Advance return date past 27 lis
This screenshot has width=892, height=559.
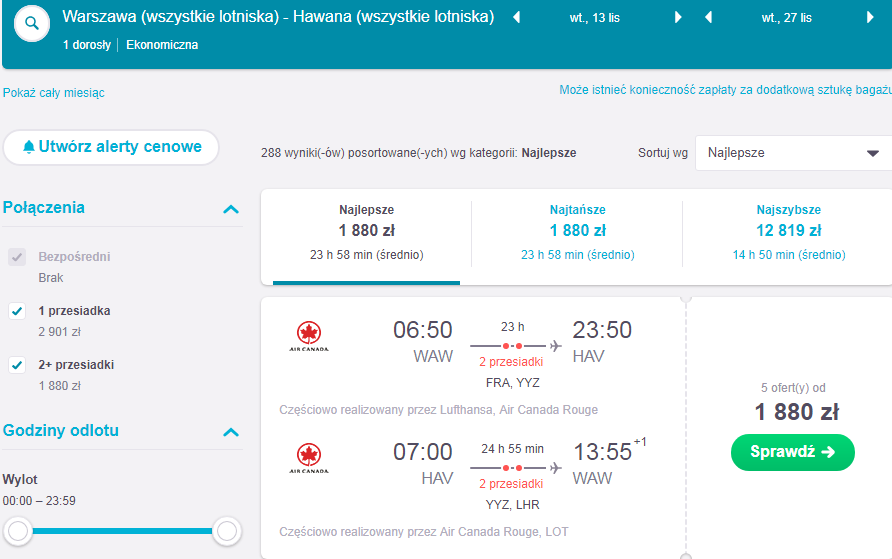pos(870,17)
